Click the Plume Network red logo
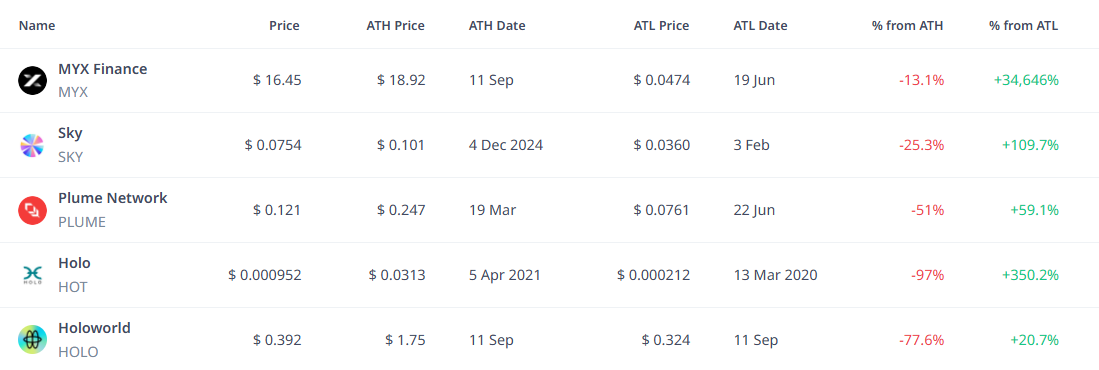1099x370 pixels. click(x=32, y=210)
